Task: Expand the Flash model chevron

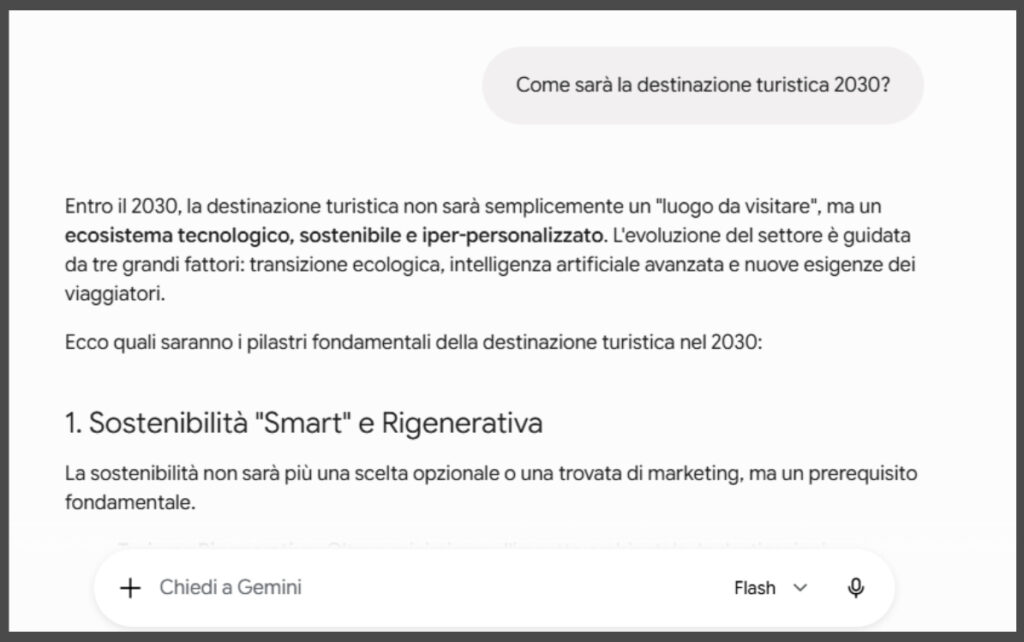Action: pyautogui.click(x=800, y=588)
